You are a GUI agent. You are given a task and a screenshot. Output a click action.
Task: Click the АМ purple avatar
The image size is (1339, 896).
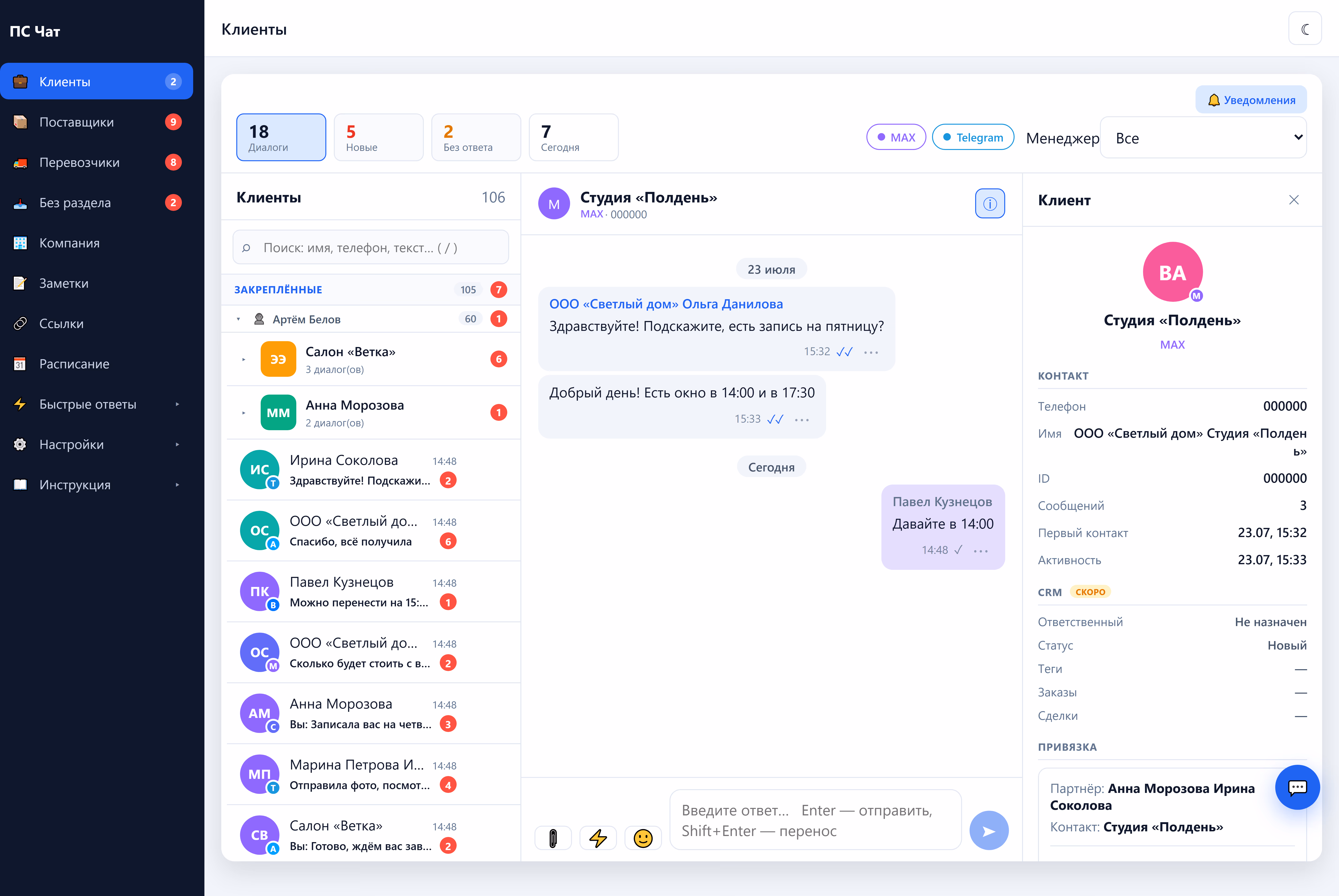pyautogui.click(x=260, y=713)
